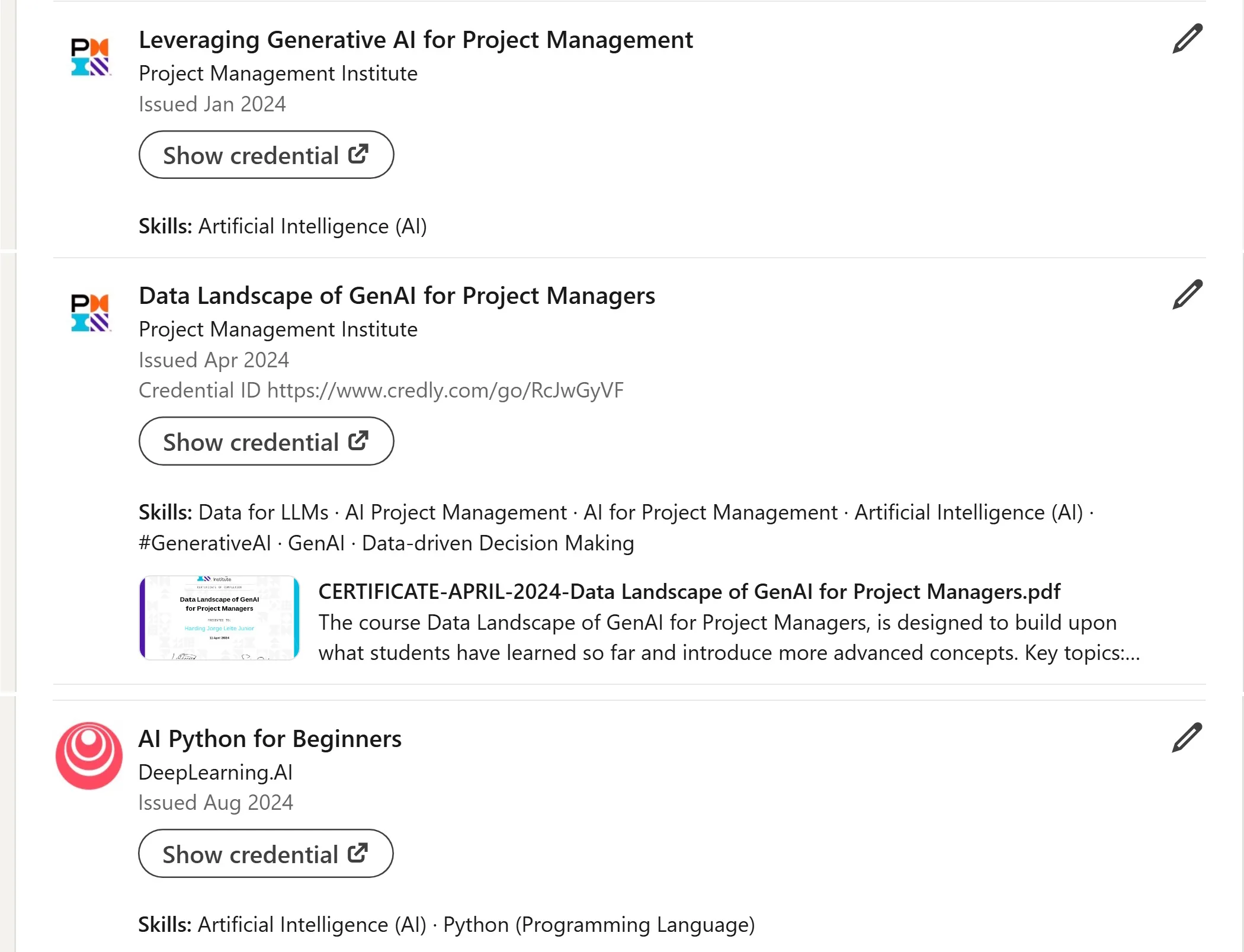
Task: Click the Python (Programming Language) skill
Action: [599, 925]
